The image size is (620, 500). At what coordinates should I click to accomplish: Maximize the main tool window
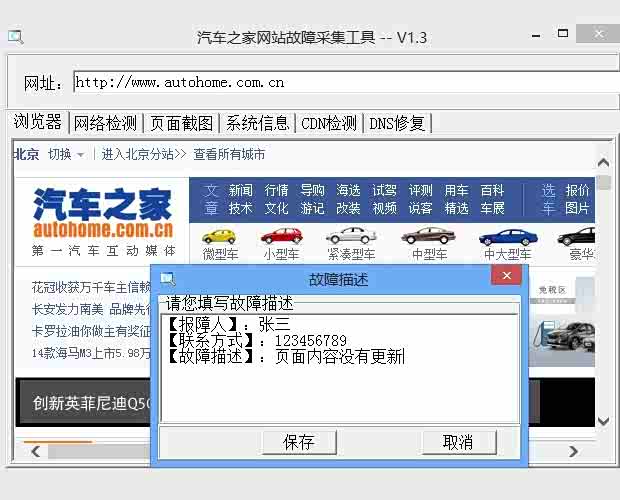563,34
